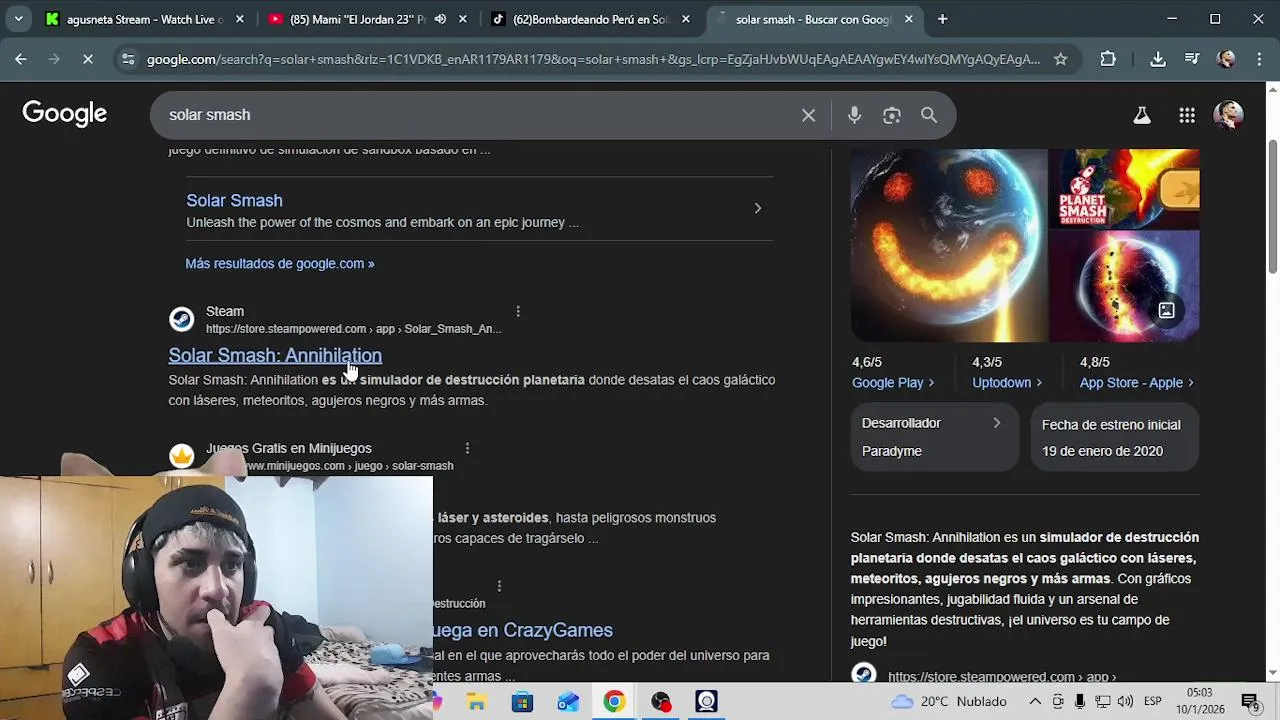Open the Uptodown rating link
This screenshot has width=1280, height=720.
coord(1007,383)
